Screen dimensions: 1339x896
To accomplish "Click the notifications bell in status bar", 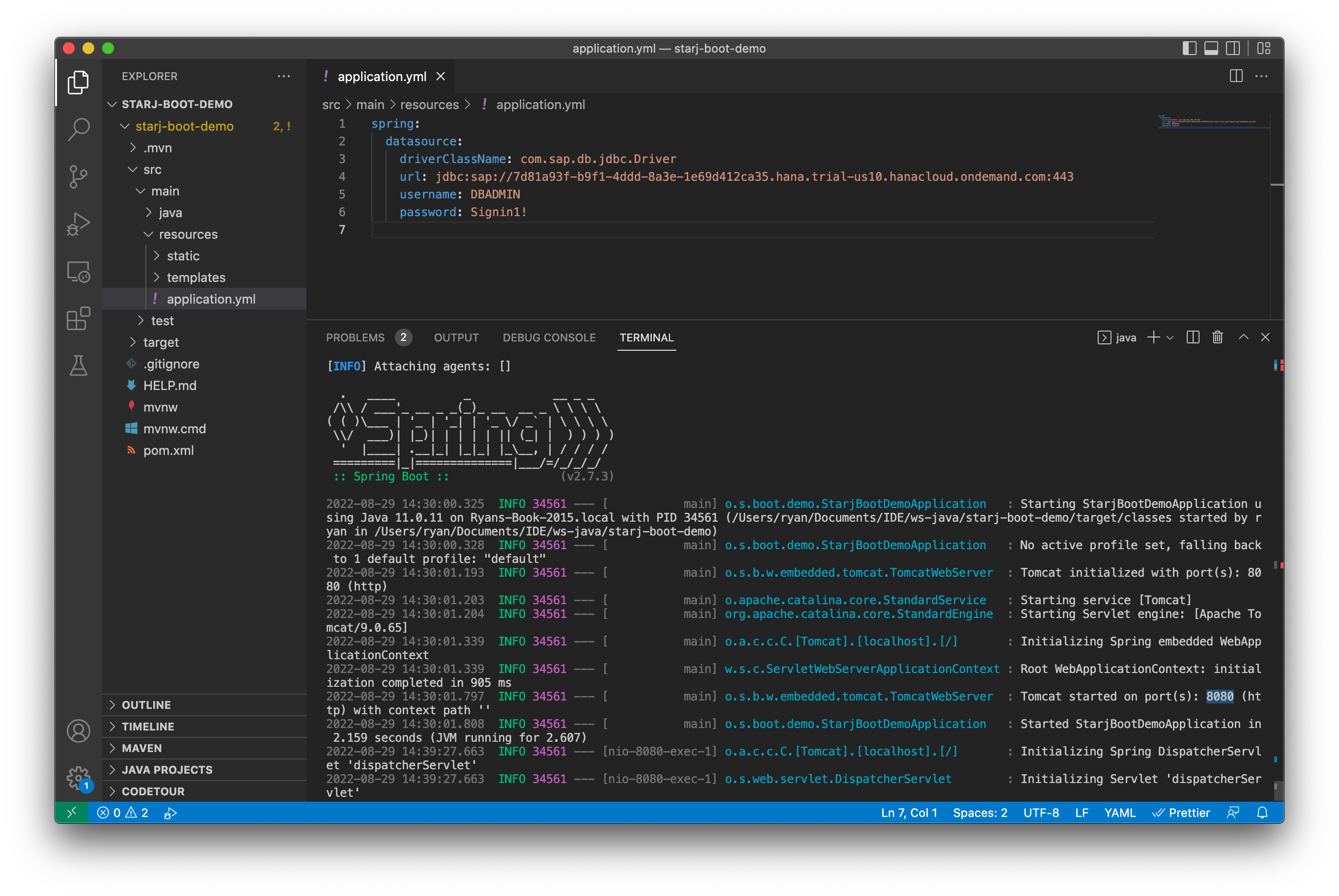I will [x=1262, y=812].
